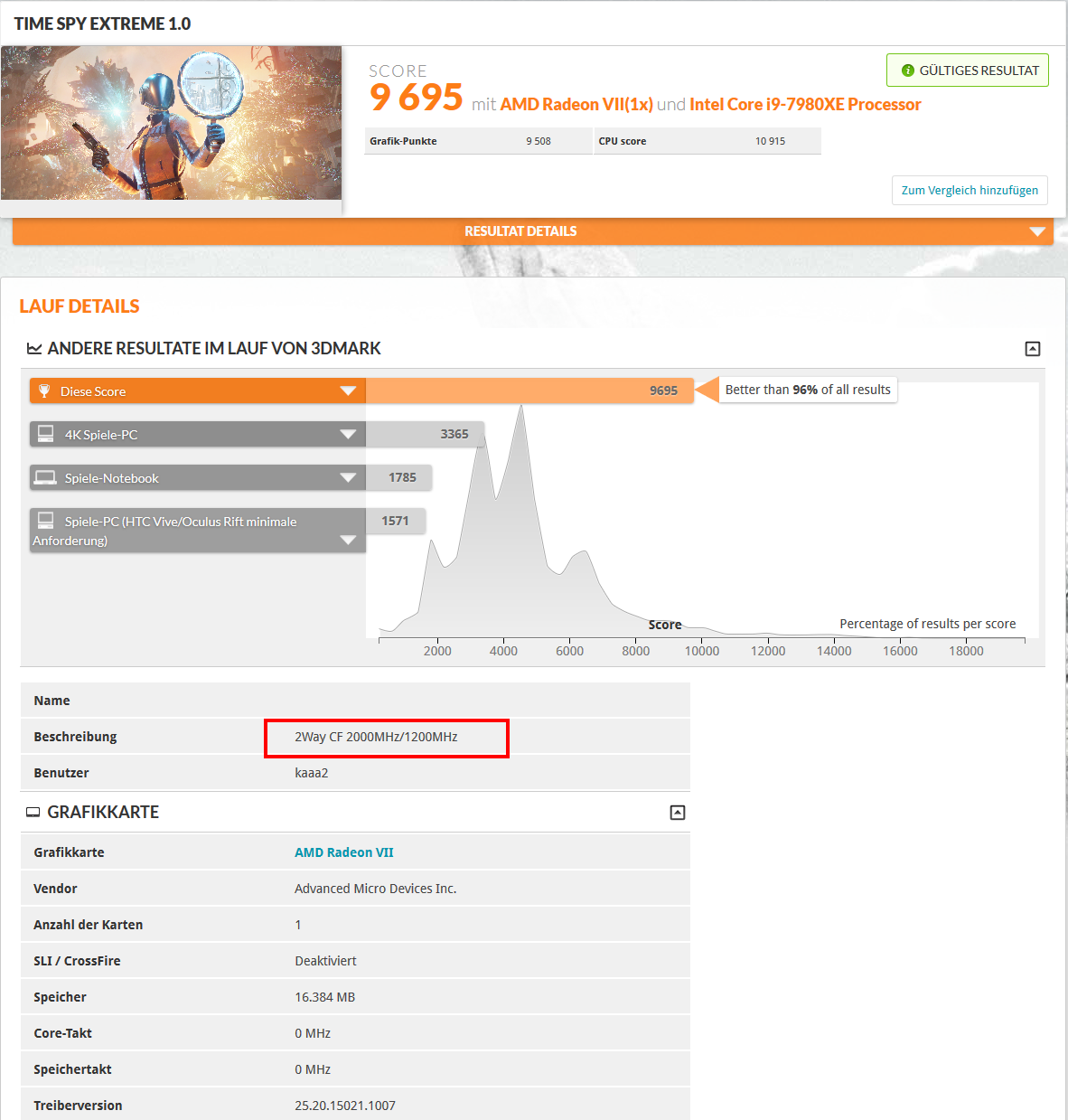Open the Spiele-PC HTC Vive dropdown arrow
Image resolution: width=1068 pixels, height=1120 pixels.
coord(348,540)
